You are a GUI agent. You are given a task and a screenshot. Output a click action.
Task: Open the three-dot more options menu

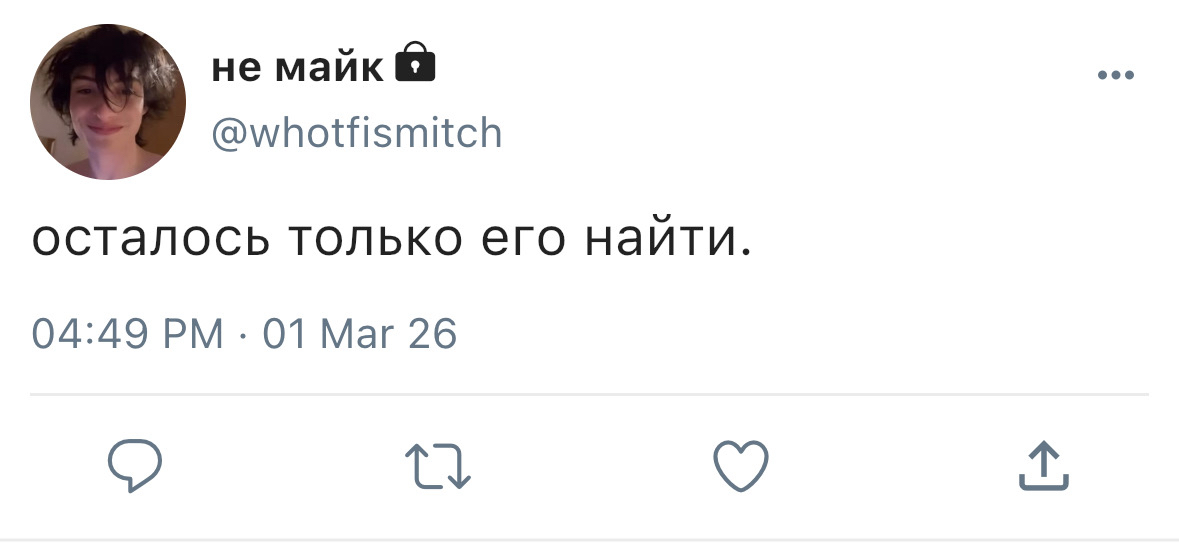(x=1115, y=75)
